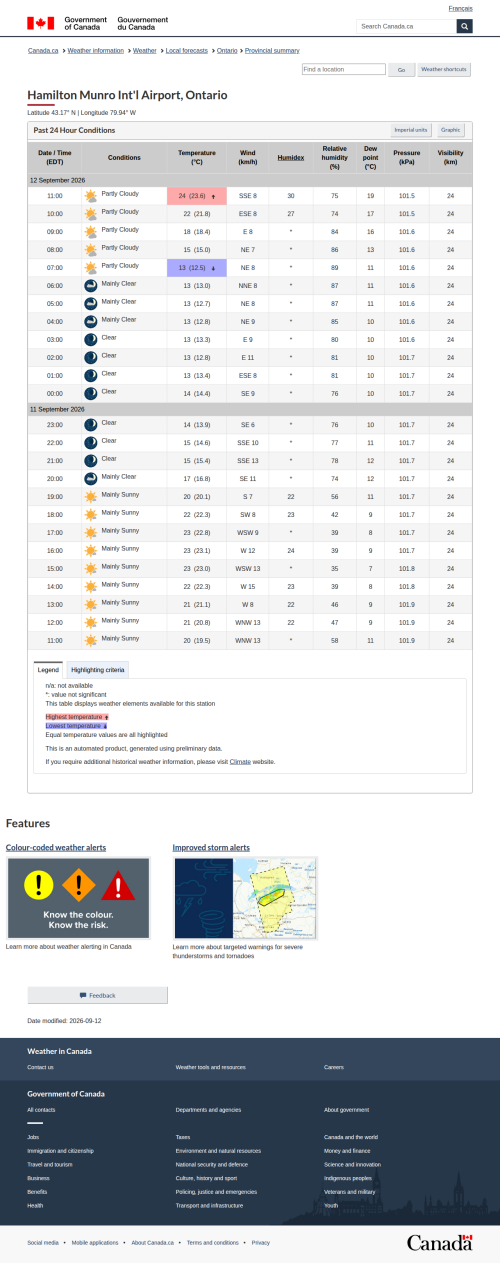Image resolution: width=500 pixels, height=1263 pixels.
Task: Open Improved storm alerts heading link
Action: (211, 847)
